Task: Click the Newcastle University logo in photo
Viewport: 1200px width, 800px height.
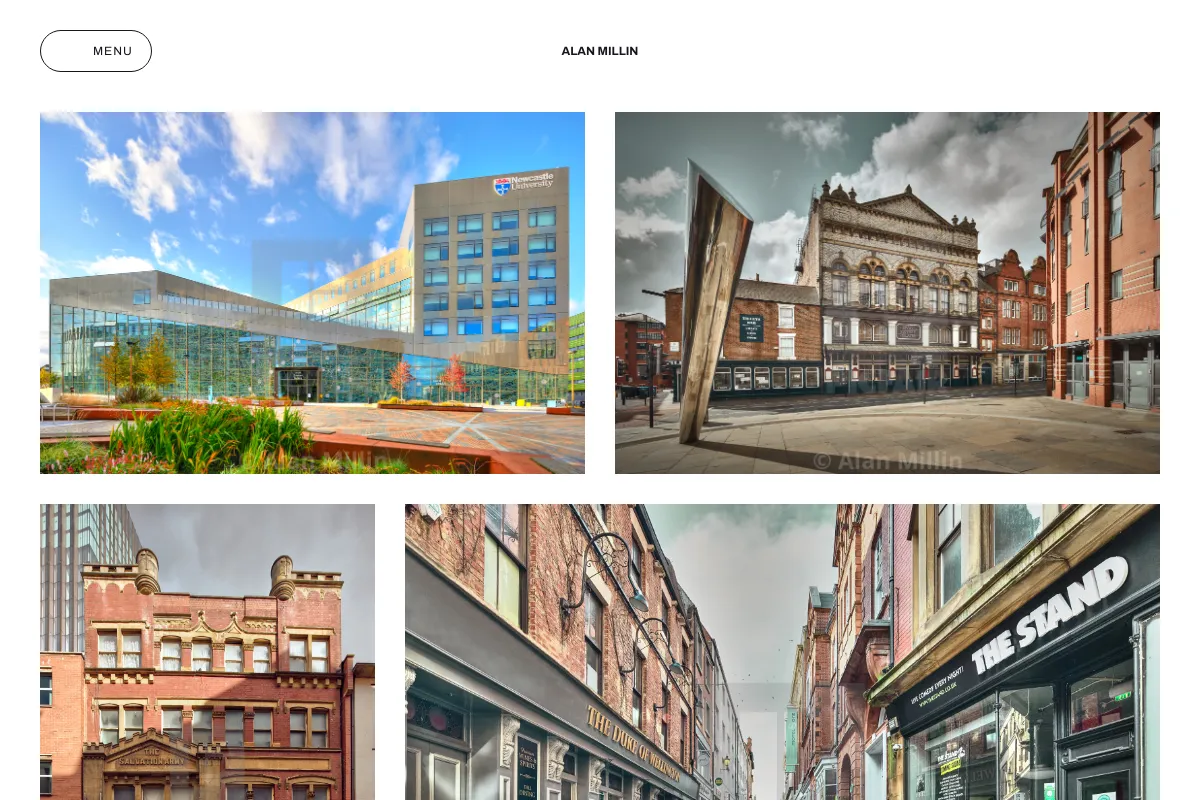Action: [524, 183]
